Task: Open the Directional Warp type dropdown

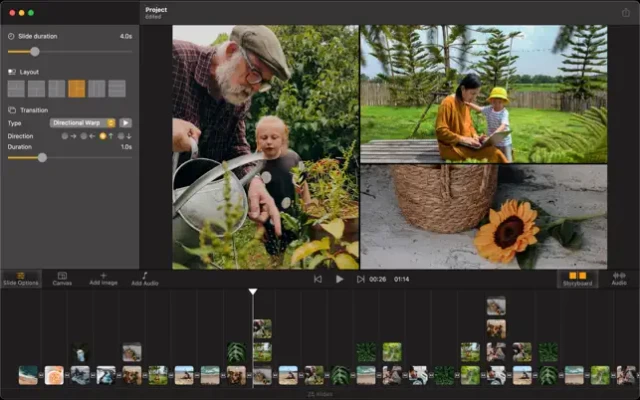Action: 83,123
